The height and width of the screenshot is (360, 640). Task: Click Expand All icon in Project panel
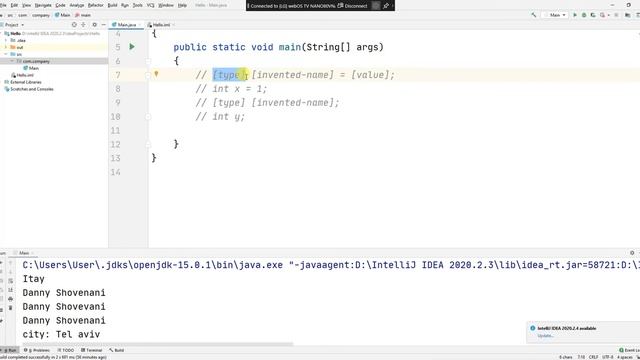click(x=84, y=25)
